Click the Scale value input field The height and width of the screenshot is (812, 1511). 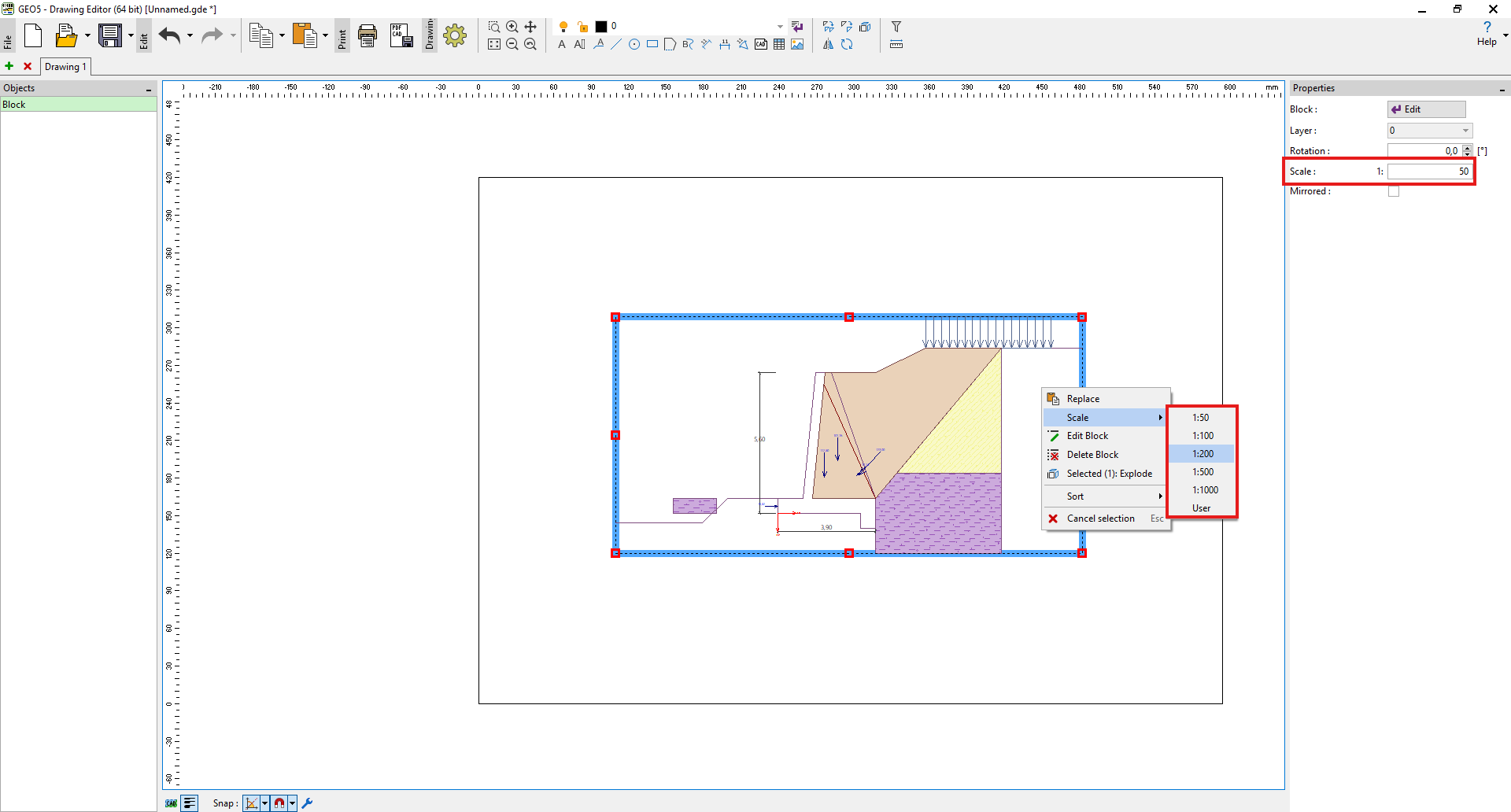point(1429,172)
